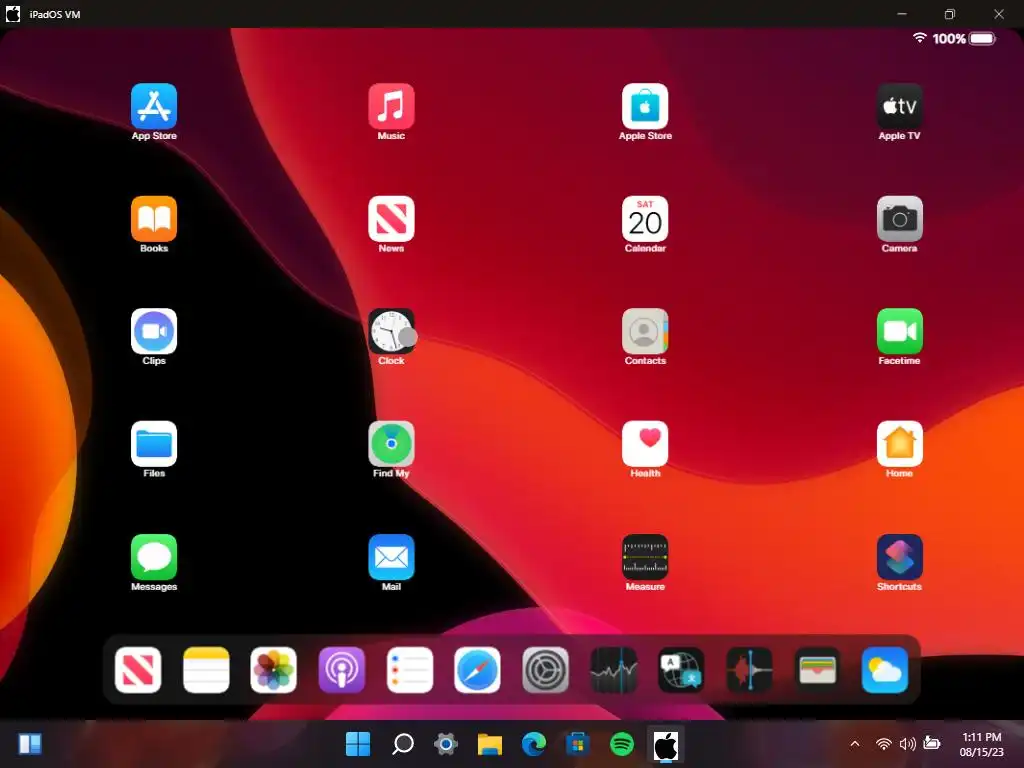Open the Calendar app showing SAT 20
The width and height of the screenshot is (1024, 768).
(645, 219)
